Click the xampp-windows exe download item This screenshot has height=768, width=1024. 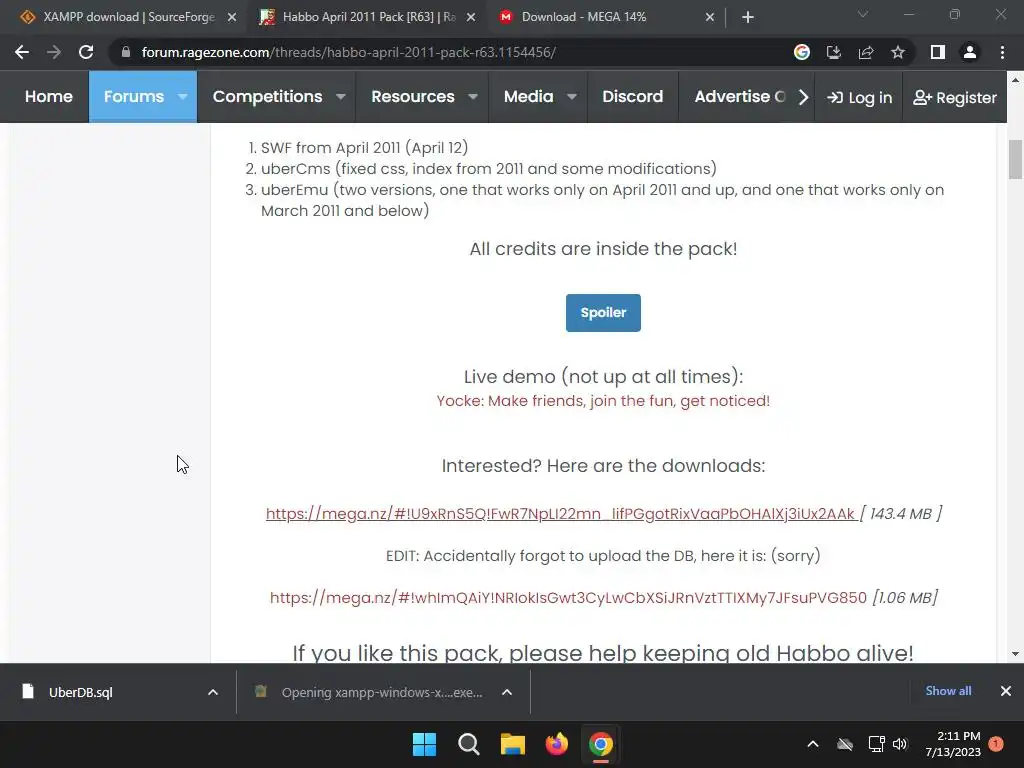tap(382, 692)
